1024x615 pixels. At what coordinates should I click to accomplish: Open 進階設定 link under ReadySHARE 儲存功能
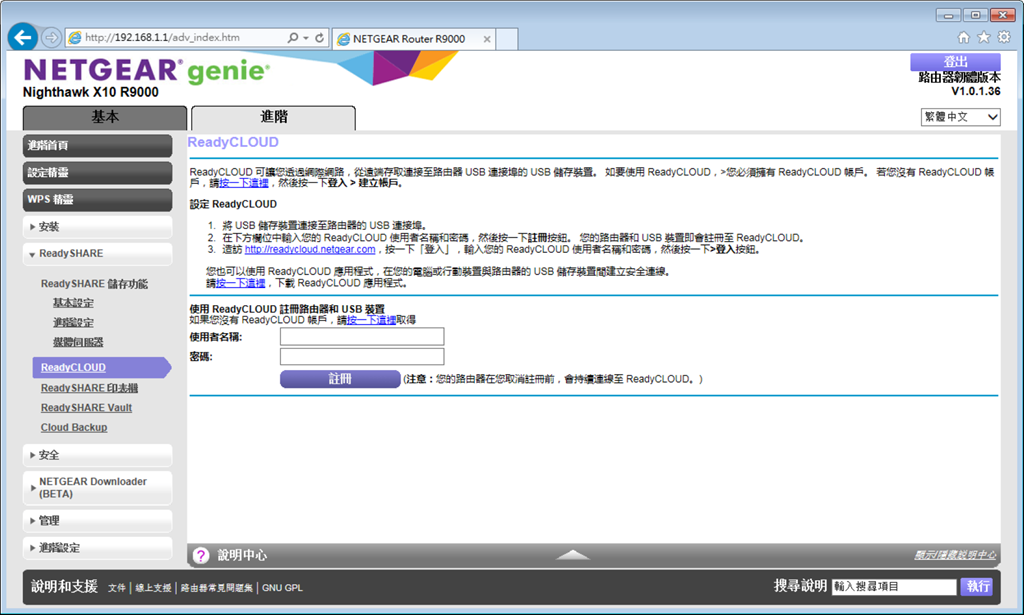pos(73,323)
